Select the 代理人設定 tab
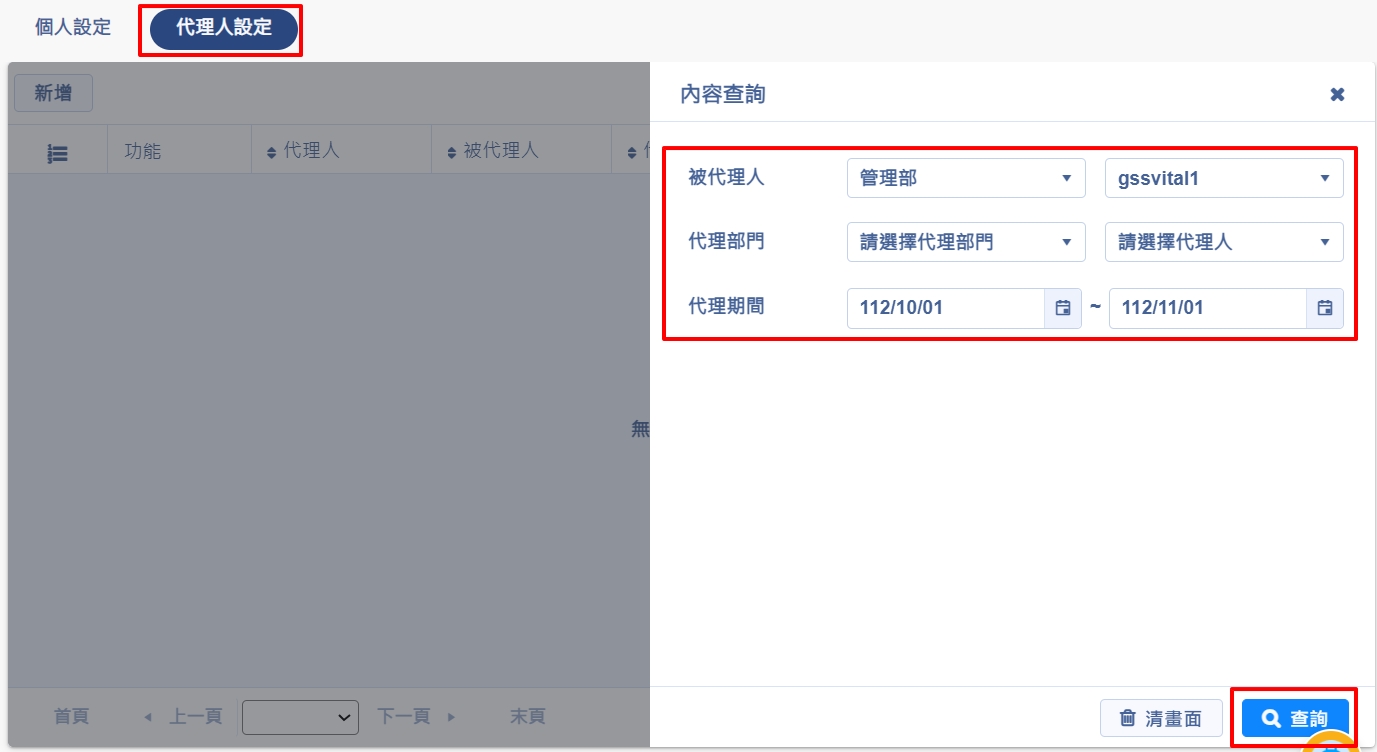1377x752 pixels. point(224,29)
